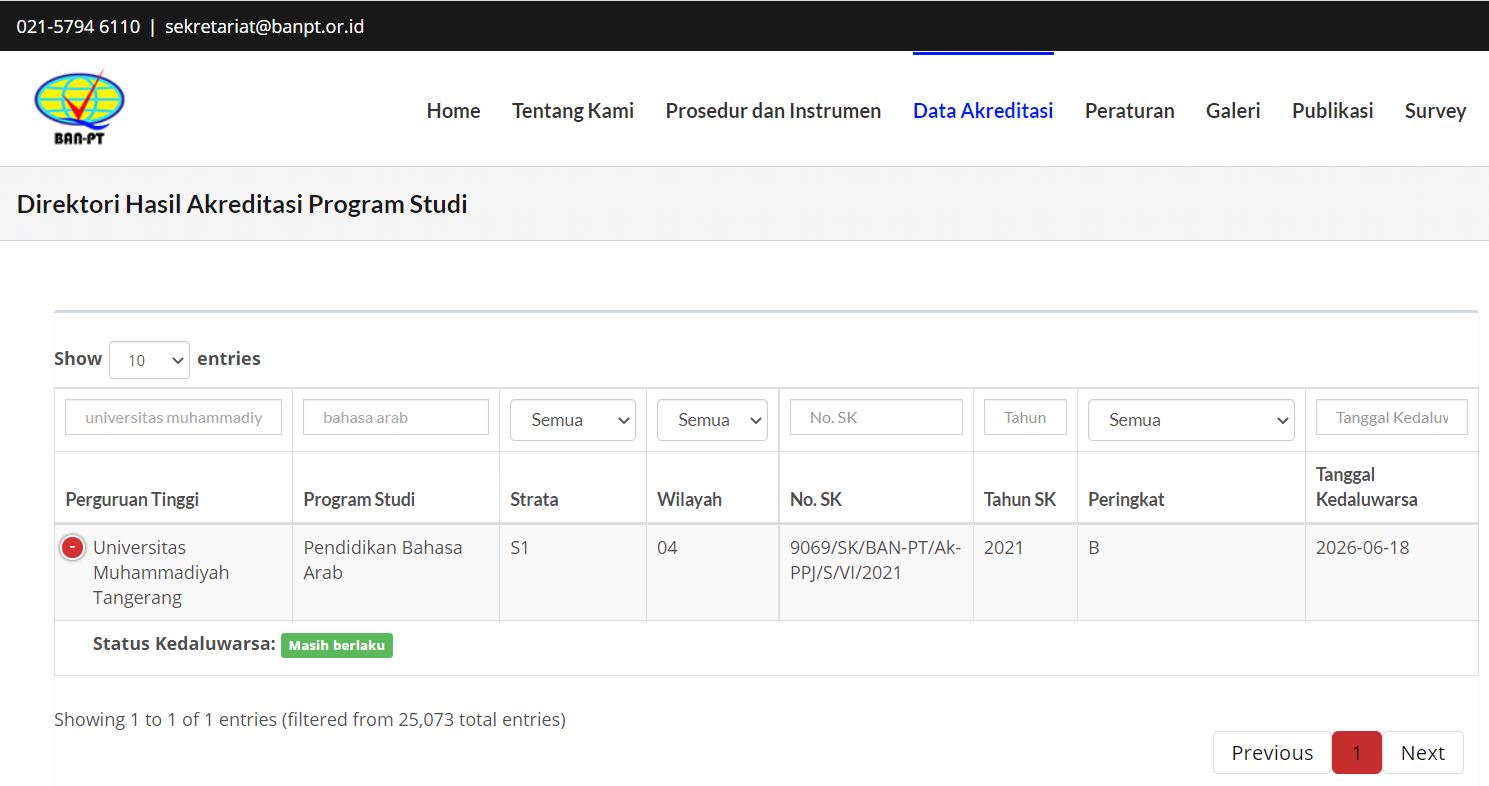Click the BAN-PT logo
Viewport: 1489px width, 786px height.
tap(79, 108)
